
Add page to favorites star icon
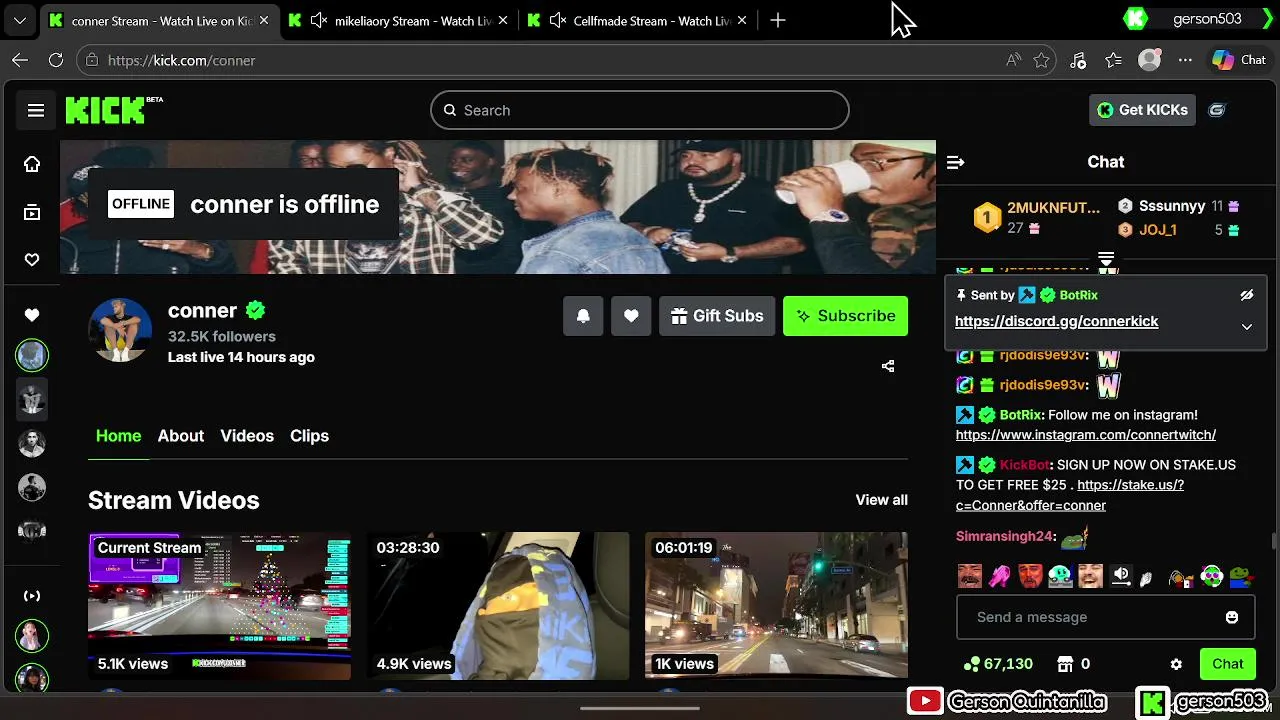pos(1042,60)
